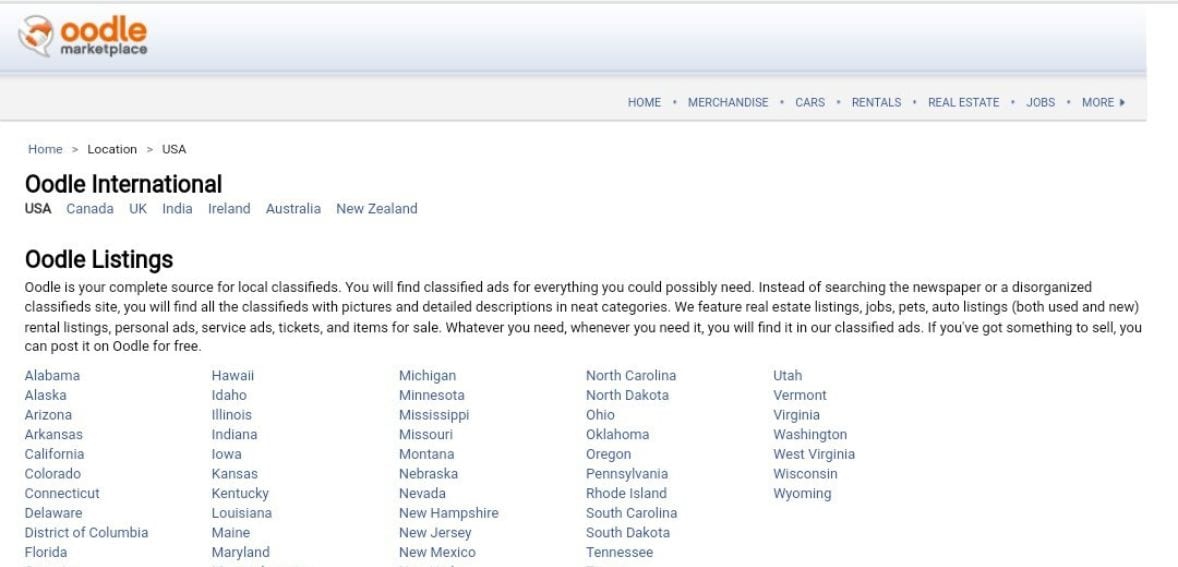Open Indiana listings
The image size is (1178, 567).
click(x=234, y=434)
